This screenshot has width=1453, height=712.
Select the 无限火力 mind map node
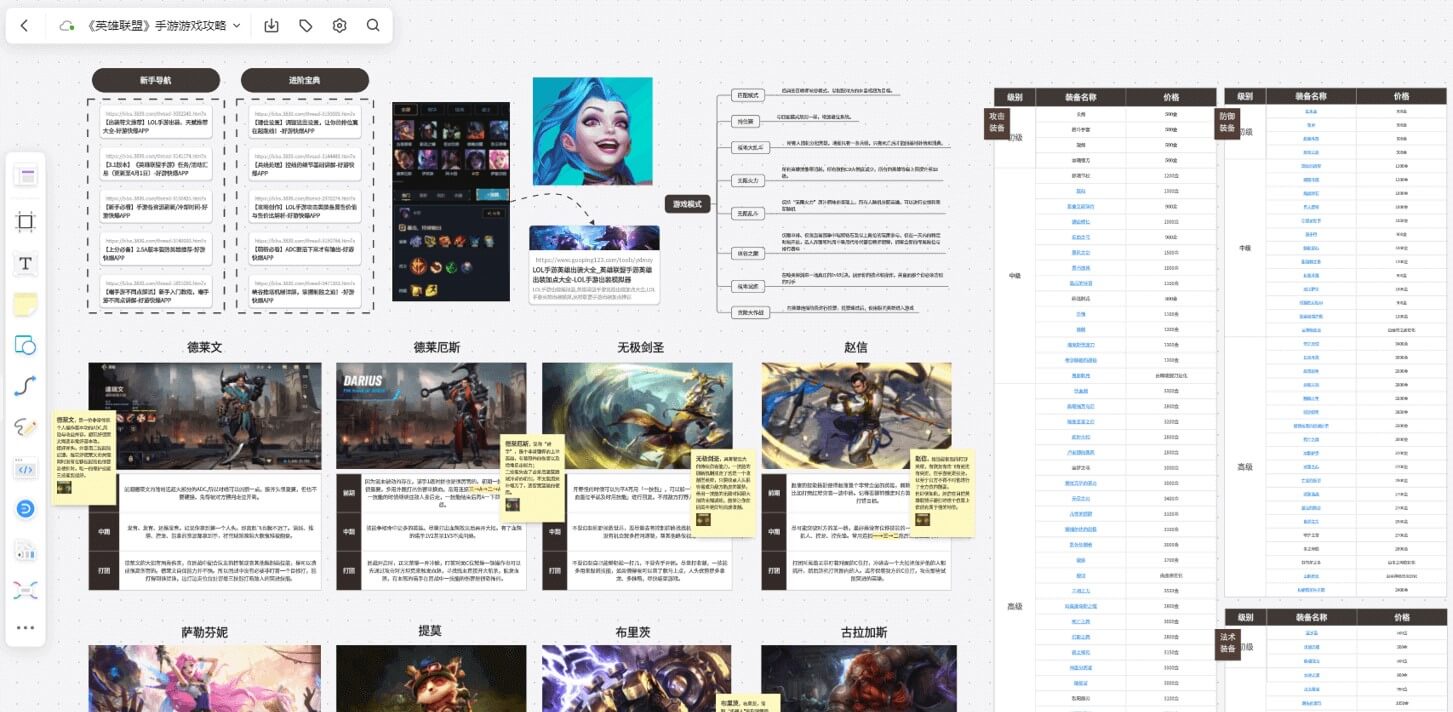pos(747,181)
